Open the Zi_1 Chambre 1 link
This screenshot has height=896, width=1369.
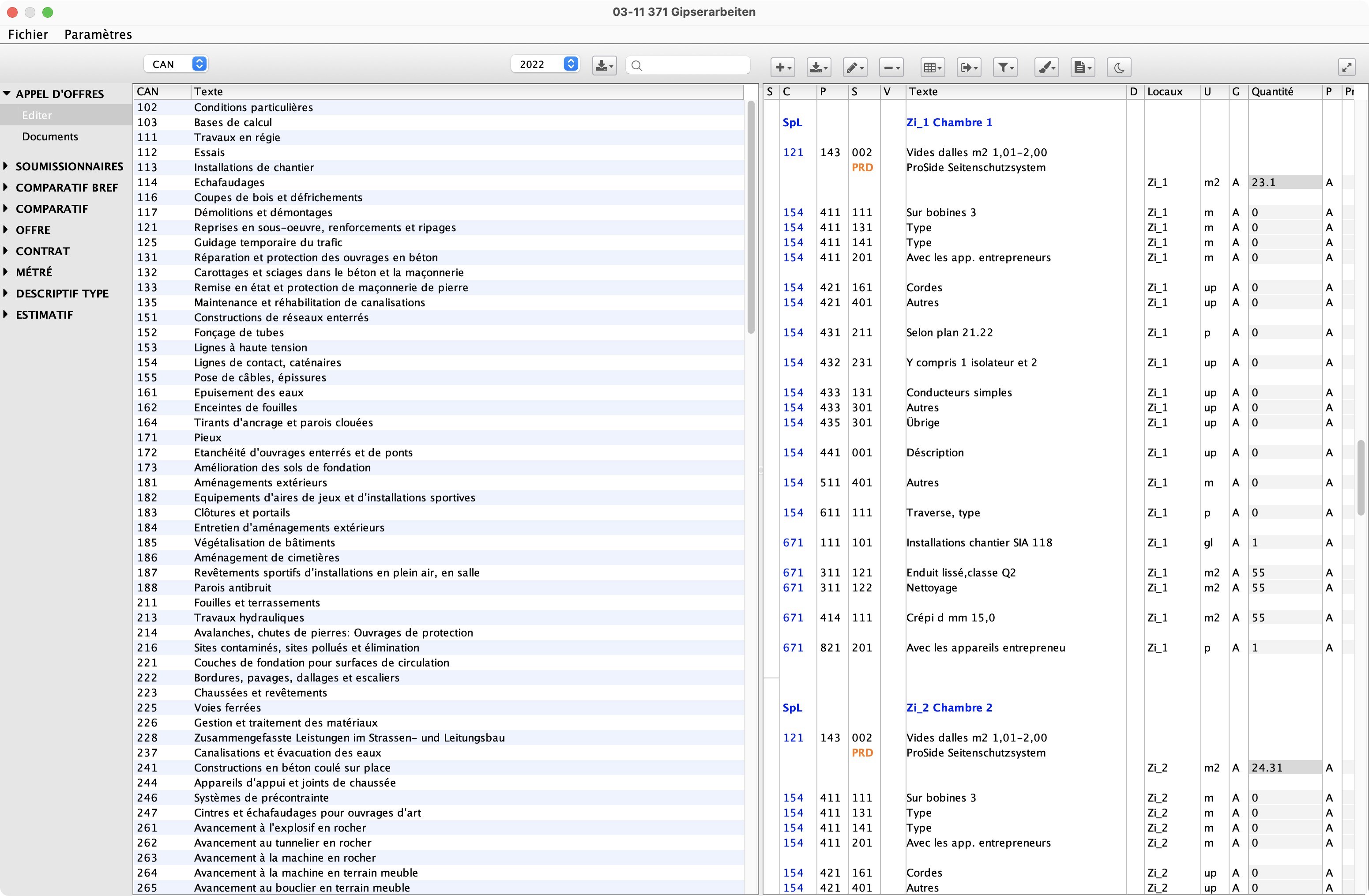949,122
